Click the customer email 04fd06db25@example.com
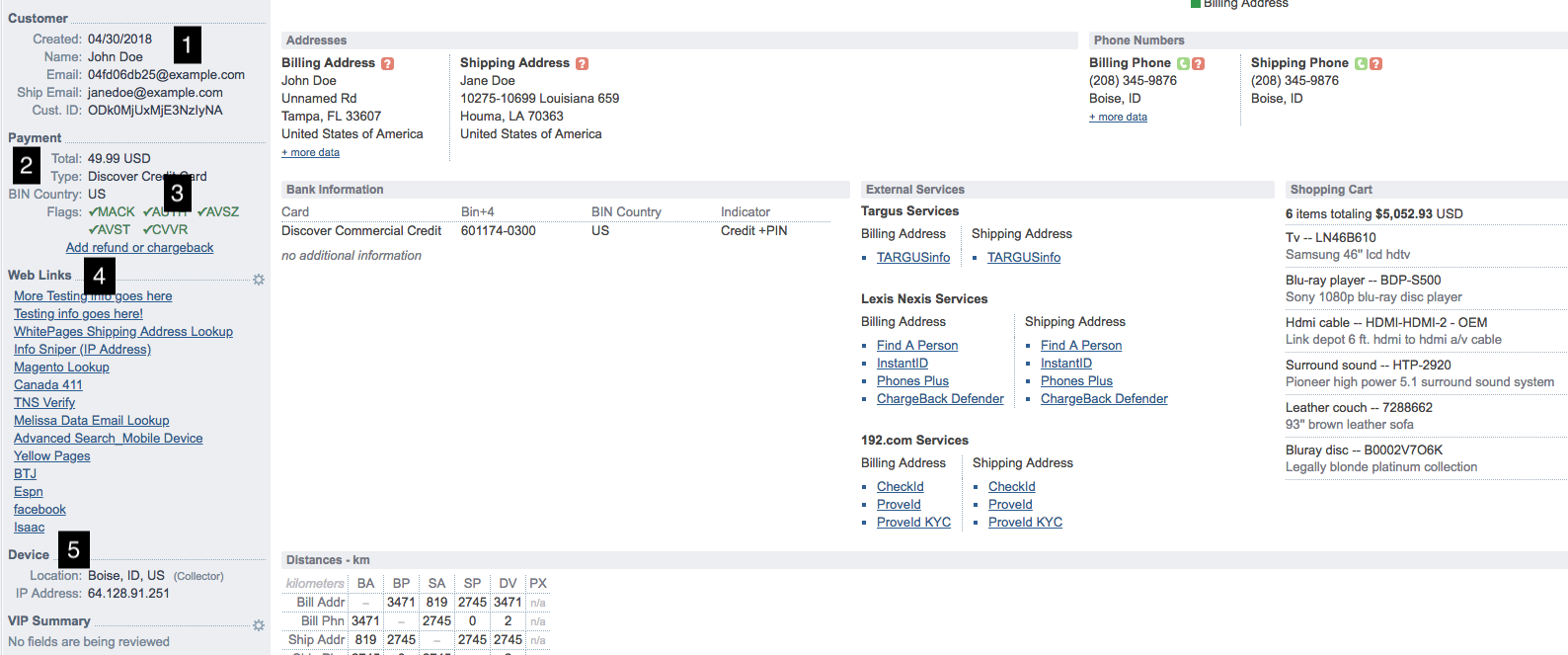Image resolution: width=1568 pixels, height=655 pixels. 166,75
